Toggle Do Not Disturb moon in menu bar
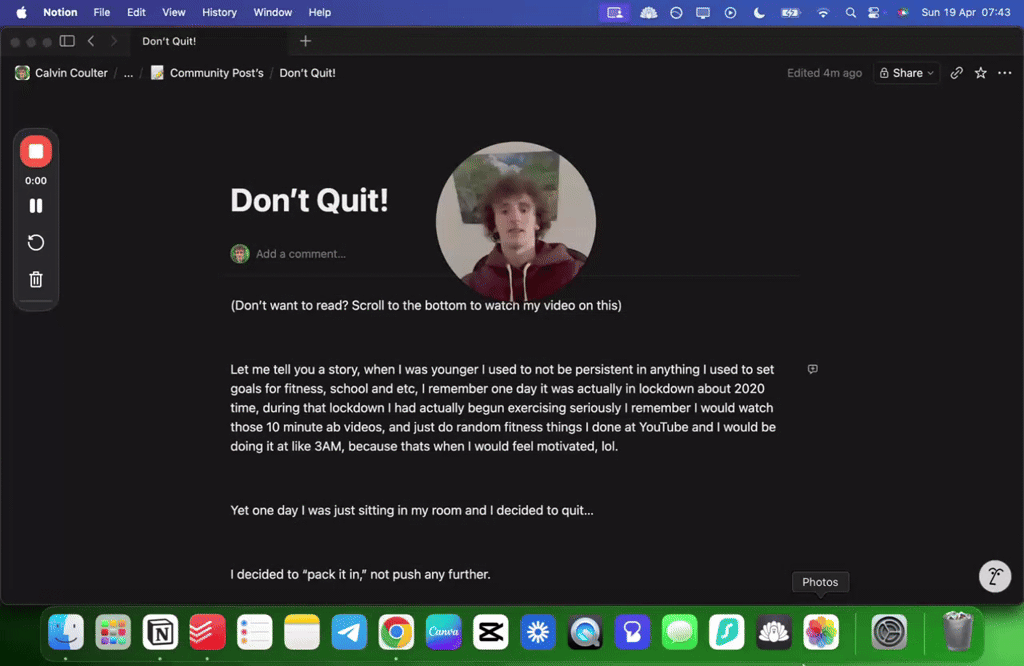1024x666 pixels. click(x=761, y=13)
